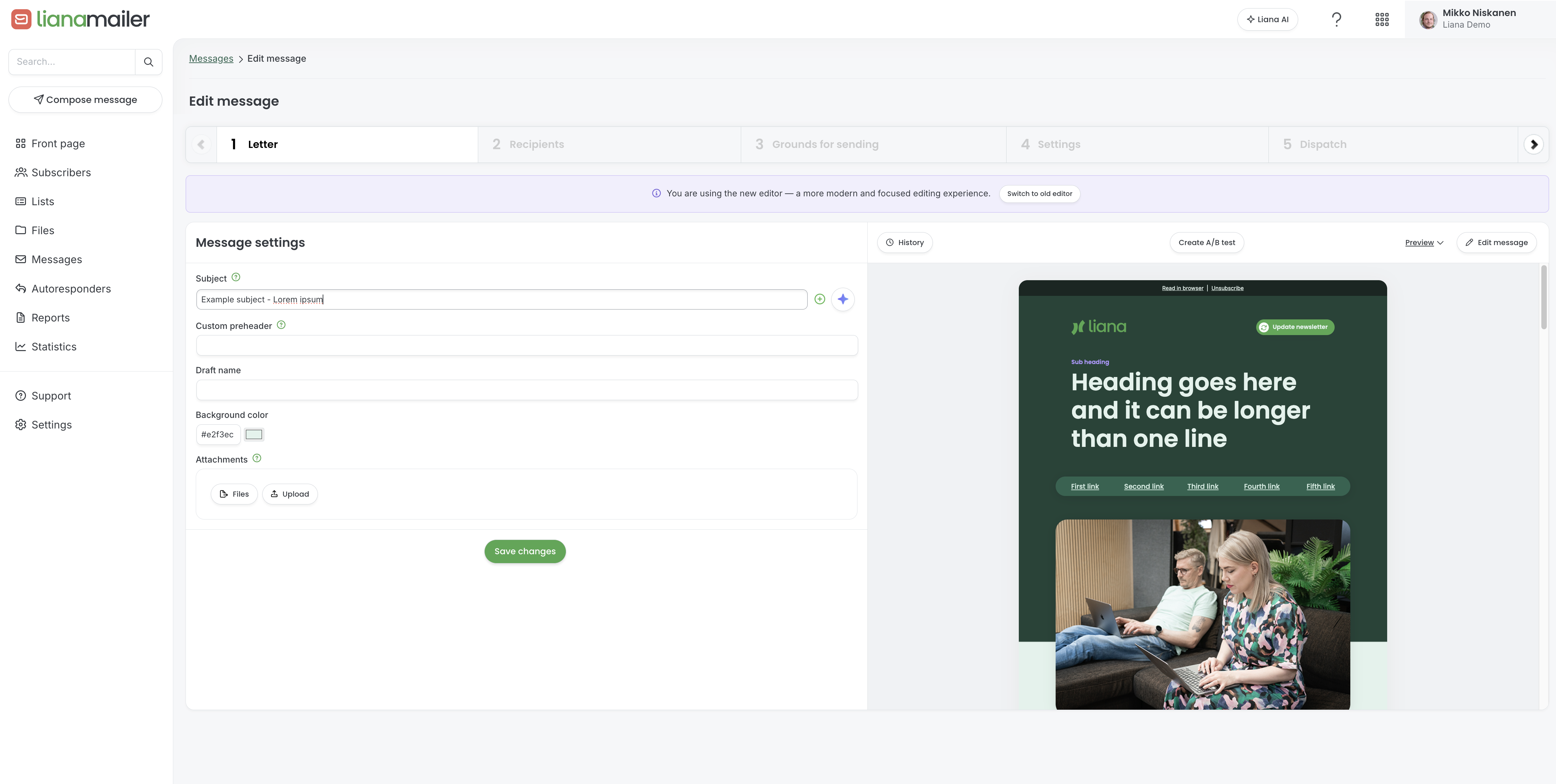This screenshot has height=784, width=1556.
Task: Click Second link in preview
Action: point(1143,486)
